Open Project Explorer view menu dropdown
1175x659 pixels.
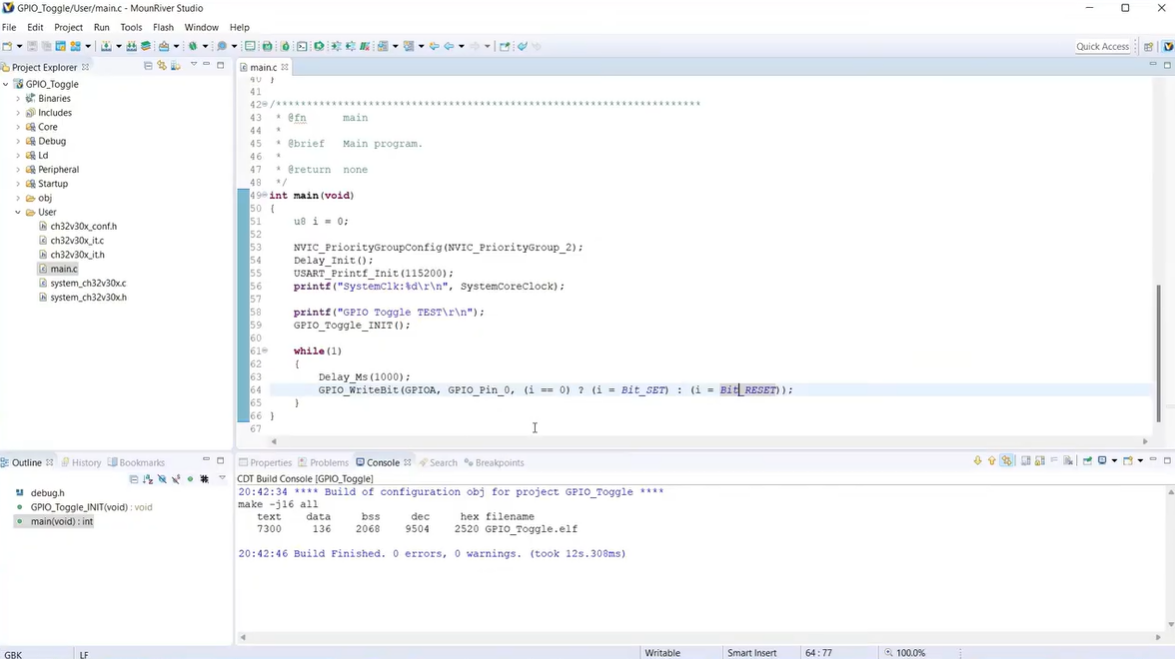point(193,66)
